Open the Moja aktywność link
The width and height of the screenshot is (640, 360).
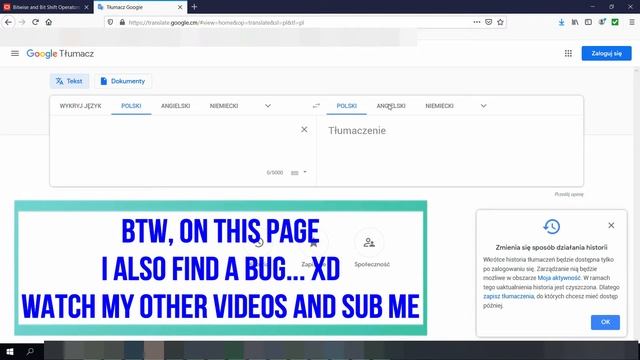click(x=559, y=278)
